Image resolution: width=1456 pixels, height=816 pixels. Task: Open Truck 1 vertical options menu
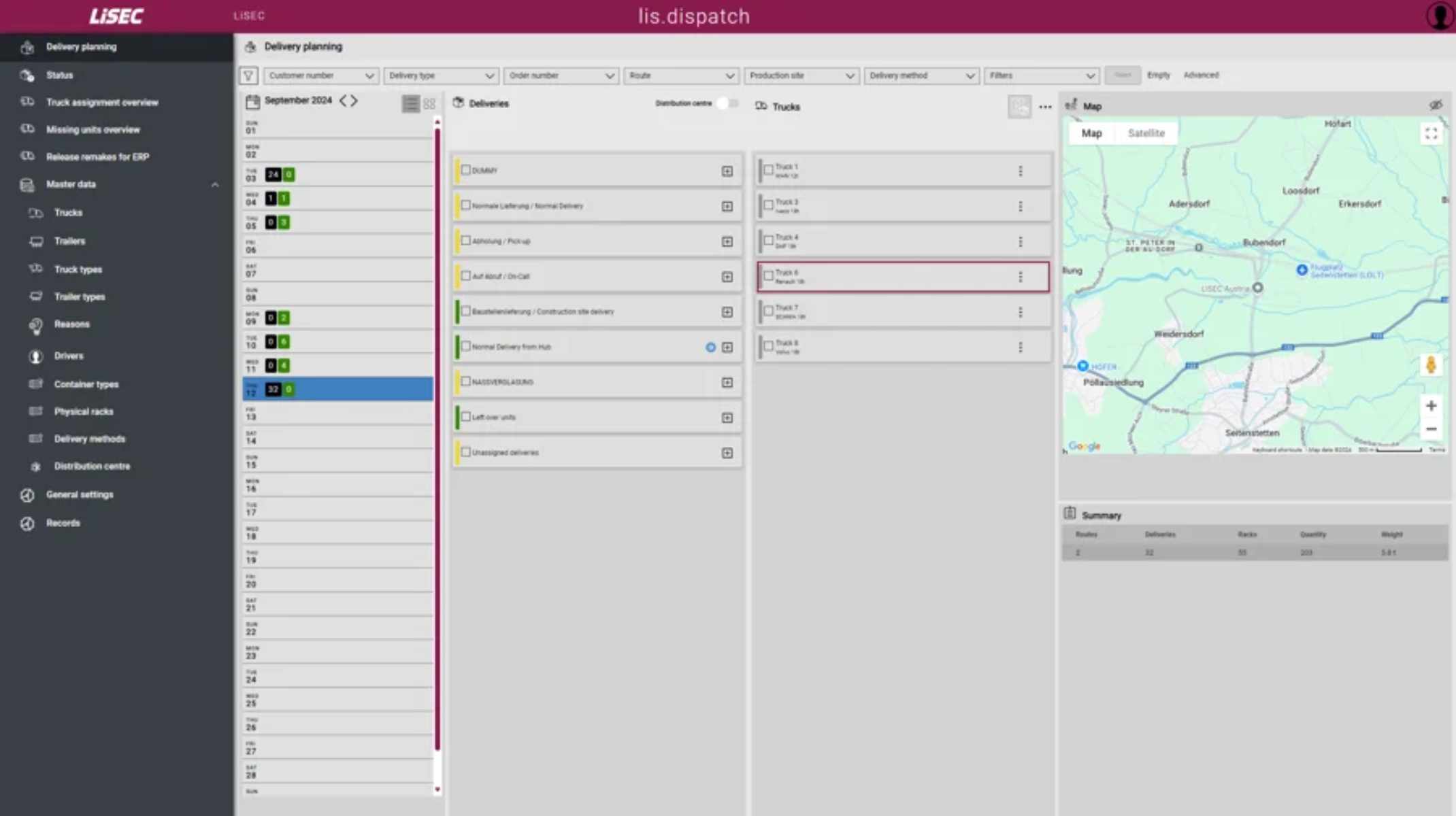point(1021,171)
